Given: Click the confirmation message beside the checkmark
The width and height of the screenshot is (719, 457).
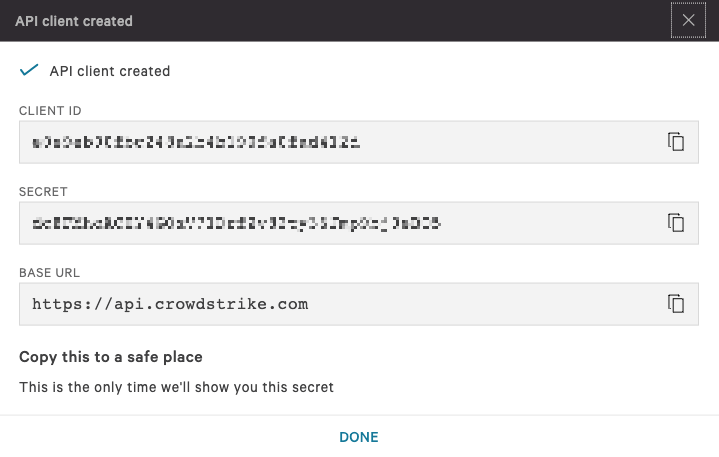Looking at the screenshot, I should tap(110, 71).
